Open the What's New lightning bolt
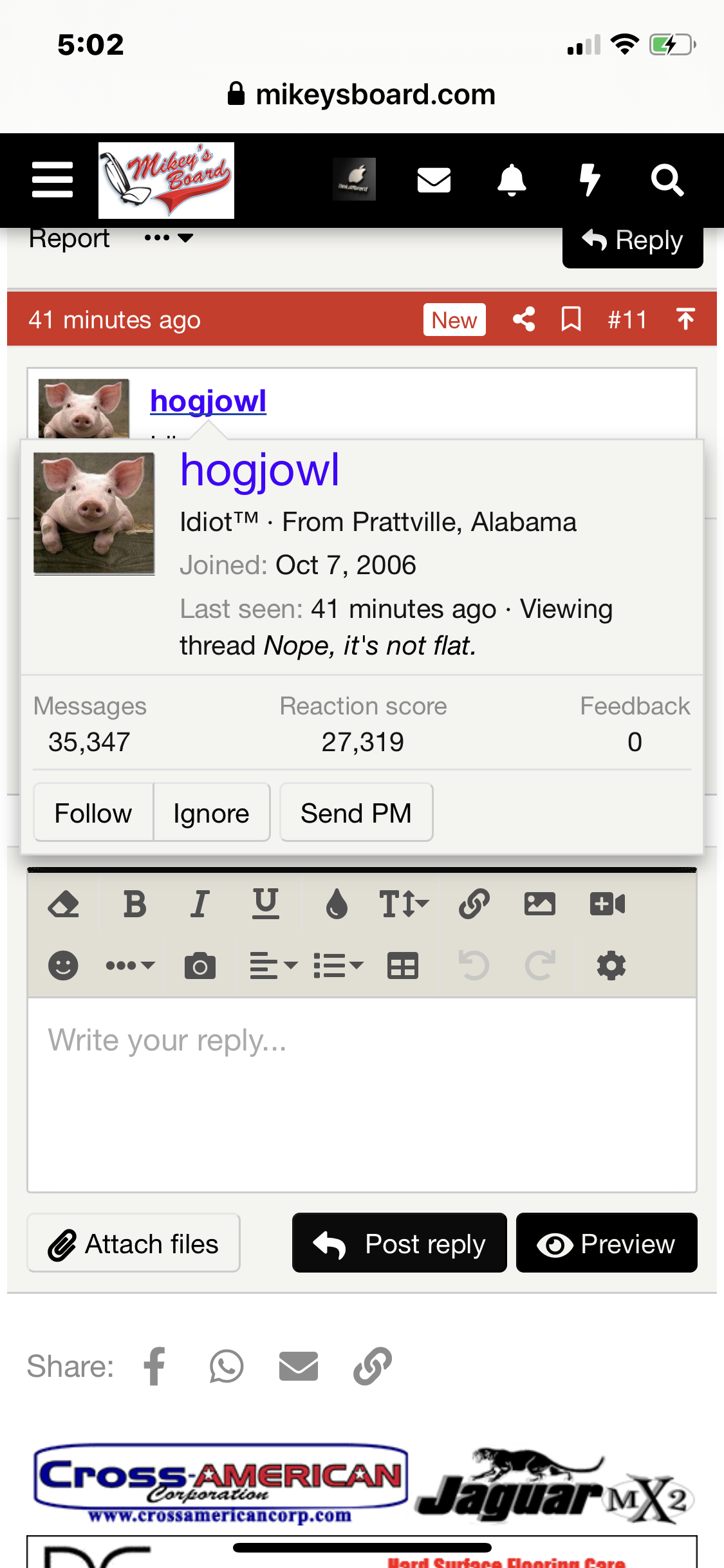724x1568 pixels. pyautogui.click(x=589, y=180)
